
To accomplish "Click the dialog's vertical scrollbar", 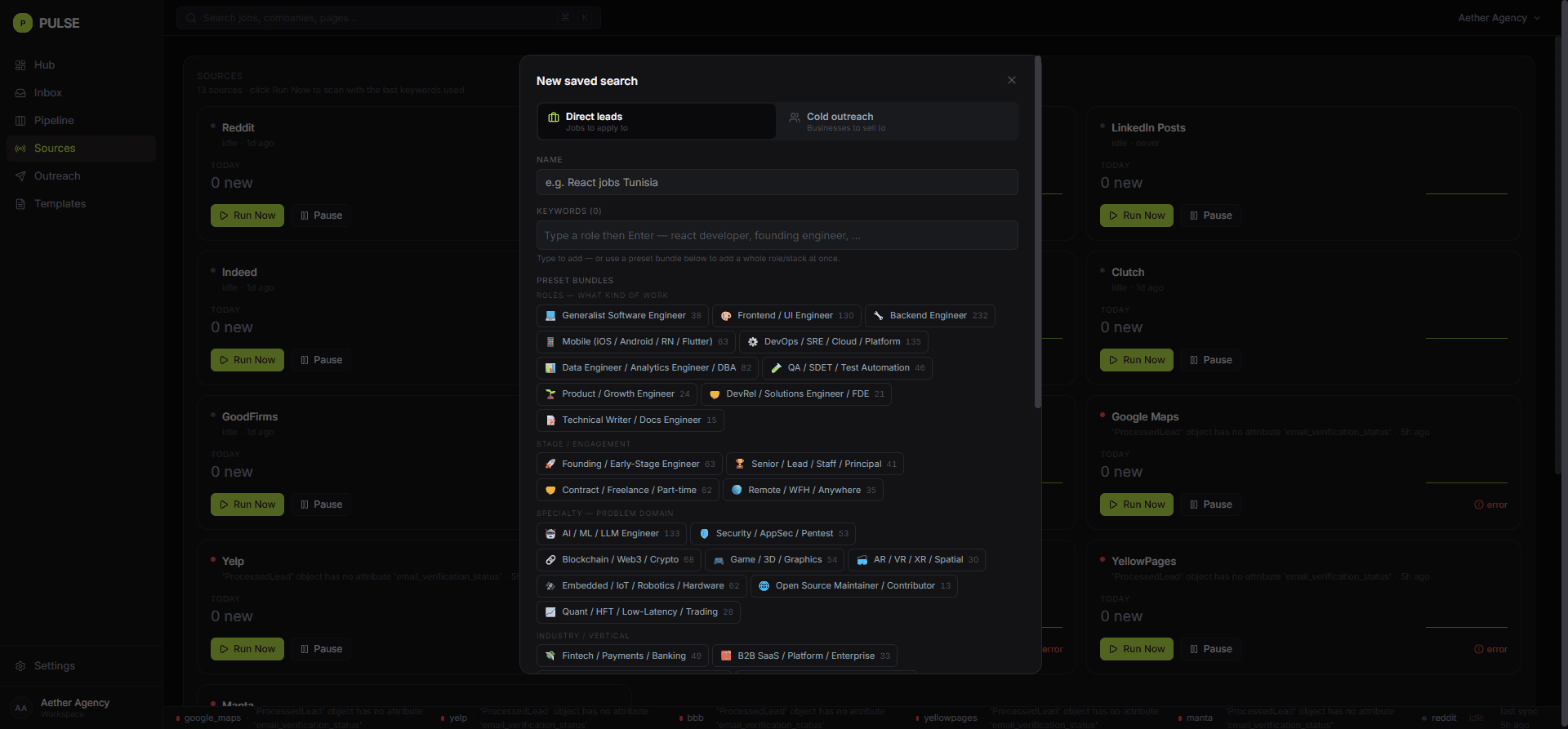I will [x=1038, y=233].
